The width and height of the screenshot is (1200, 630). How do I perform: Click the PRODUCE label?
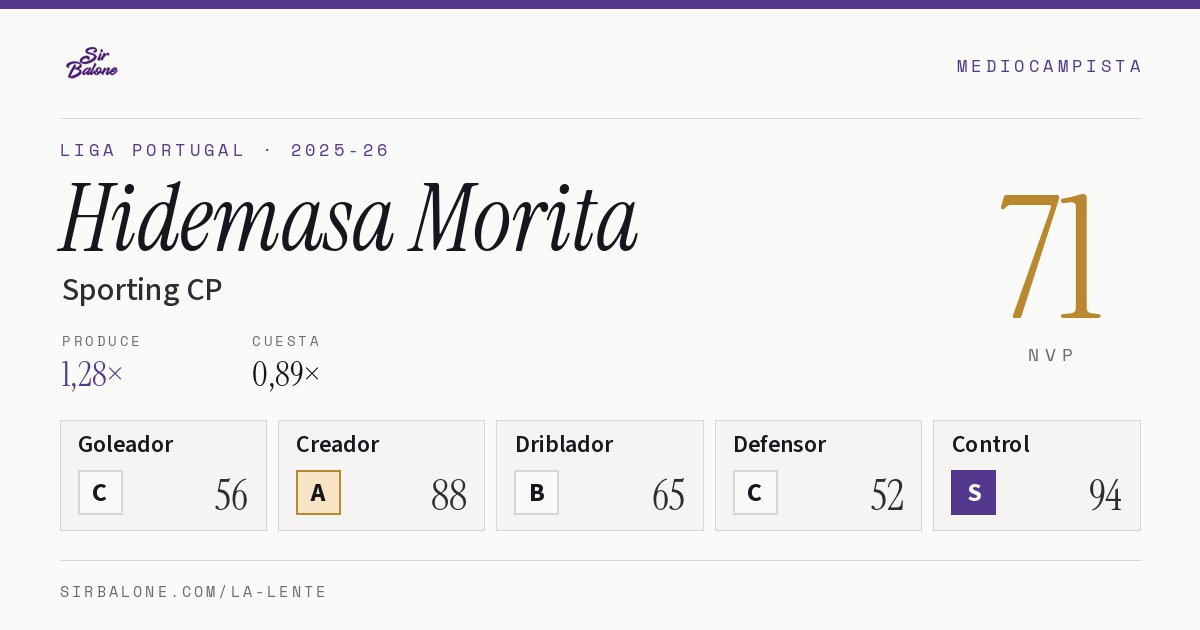point(102,341)
